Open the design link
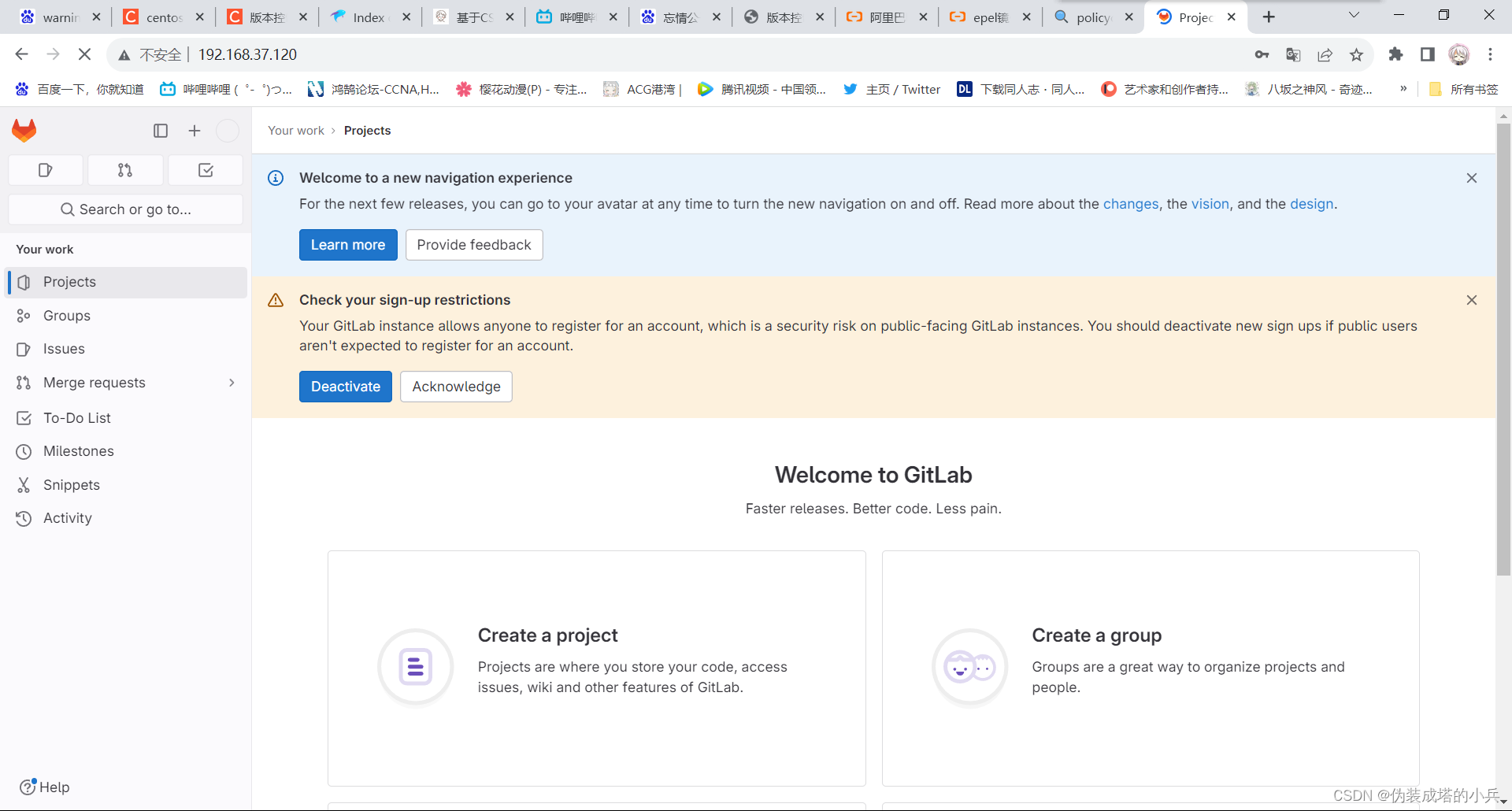The height and width of the screenshot is (811, 1512). click(x=1311, y=204)
